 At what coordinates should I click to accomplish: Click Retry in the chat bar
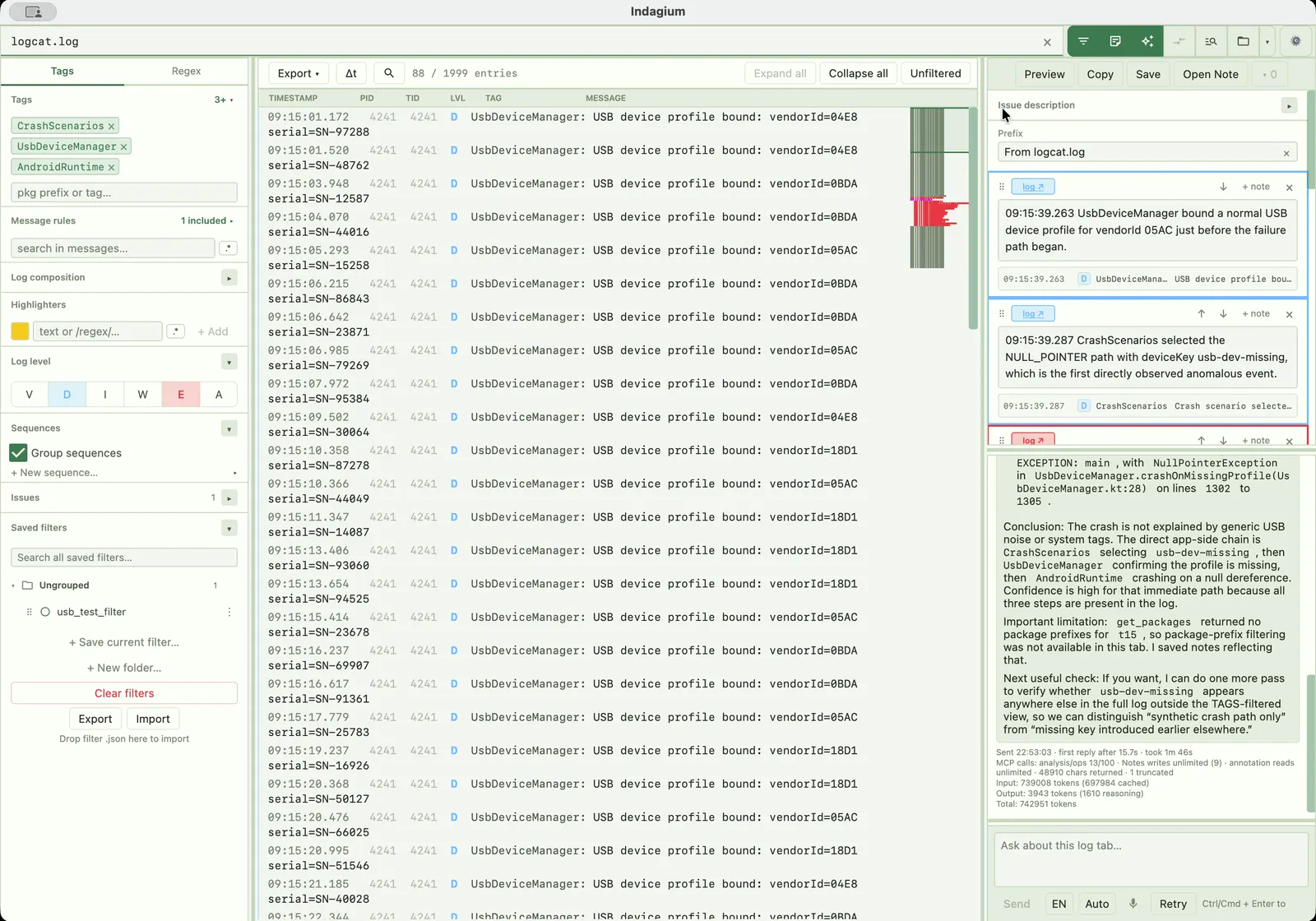[1173, 904]
